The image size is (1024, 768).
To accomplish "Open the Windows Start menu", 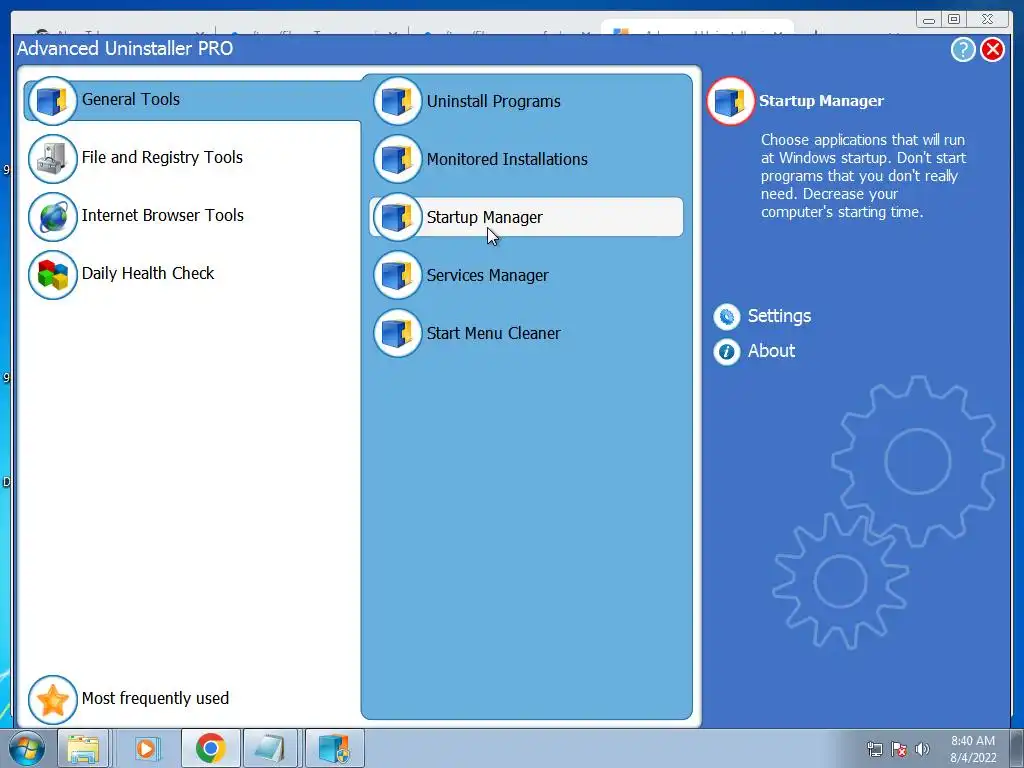I will click(x=27, y=748).
